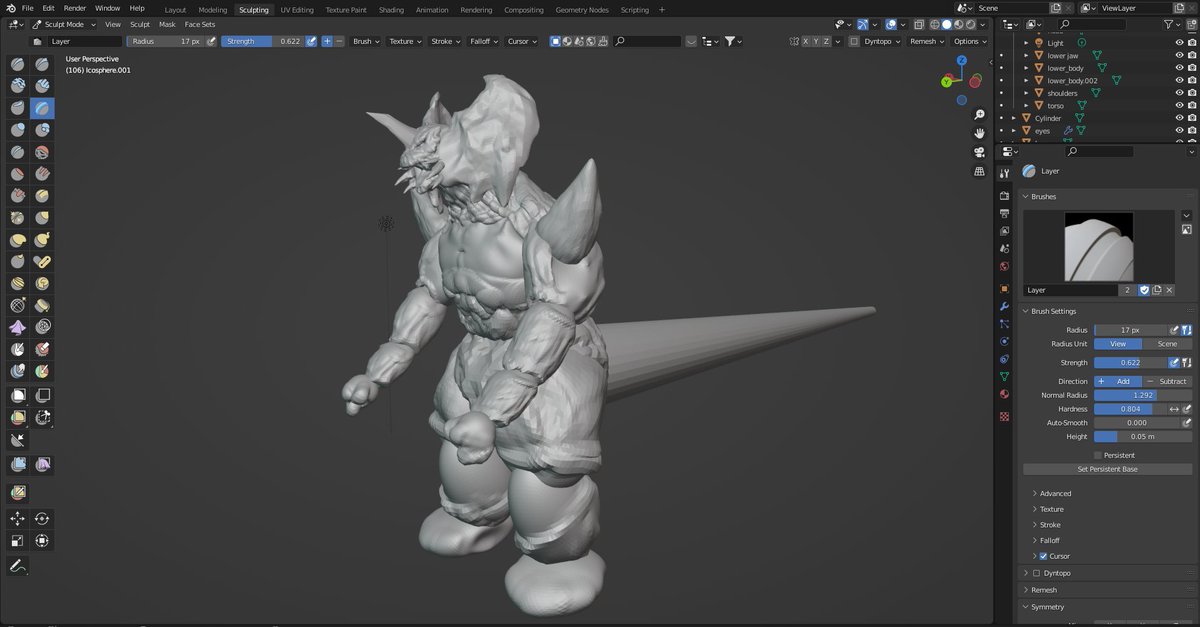This screenshot has width=1200, height=627.
Task: Select the Inflate brush
Action: 18,130
